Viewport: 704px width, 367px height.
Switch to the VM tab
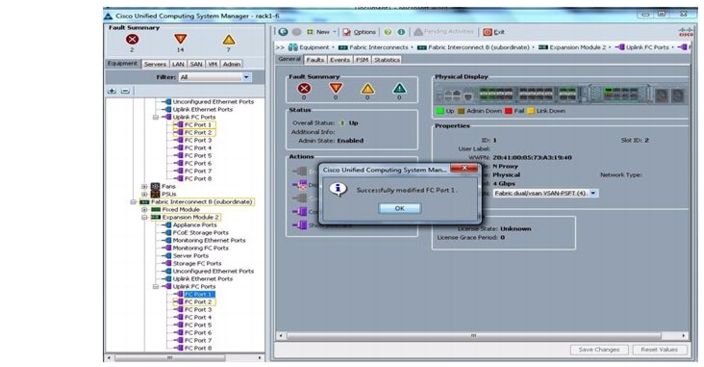click(212, 64)
